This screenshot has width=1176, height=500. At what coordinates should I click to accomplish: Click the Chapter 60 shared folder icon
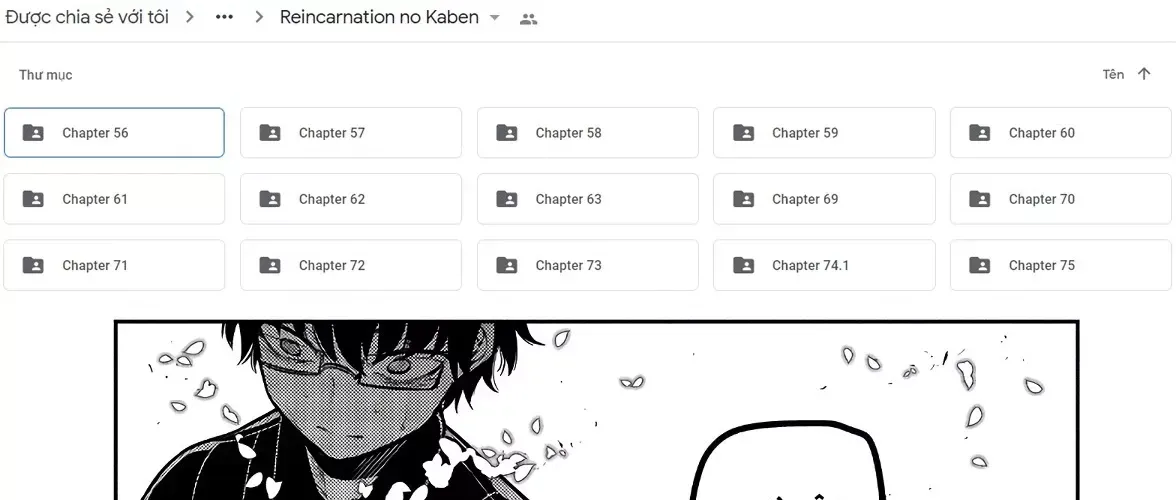tap(980, 133)
